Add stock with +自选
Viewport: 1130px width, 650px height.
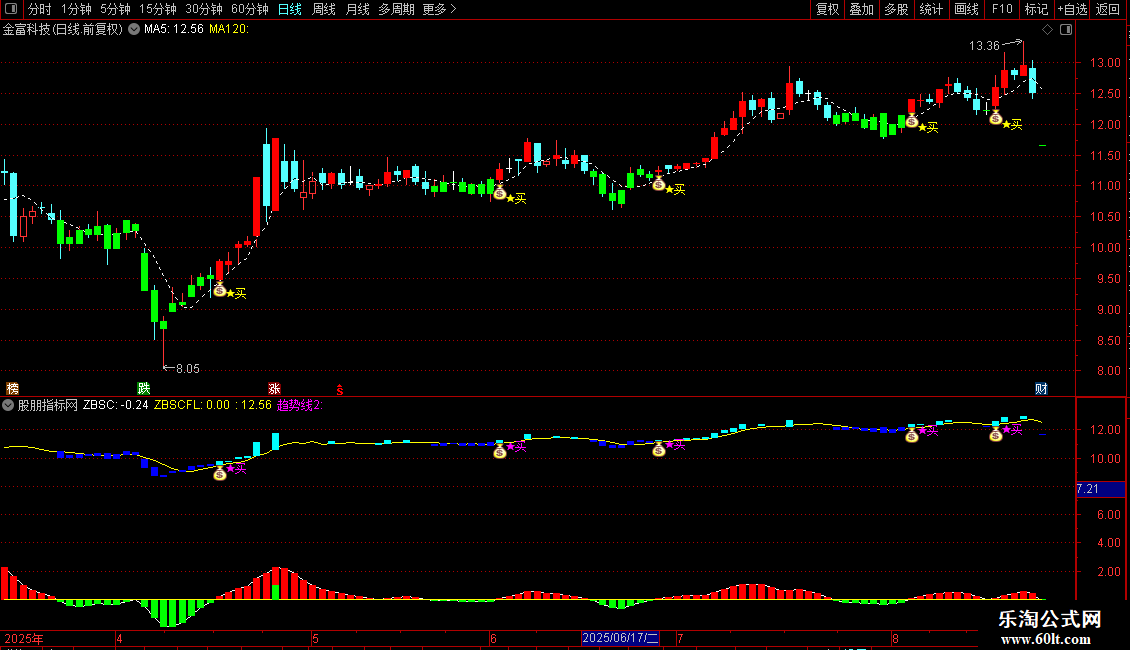(x=1072, y=9)
